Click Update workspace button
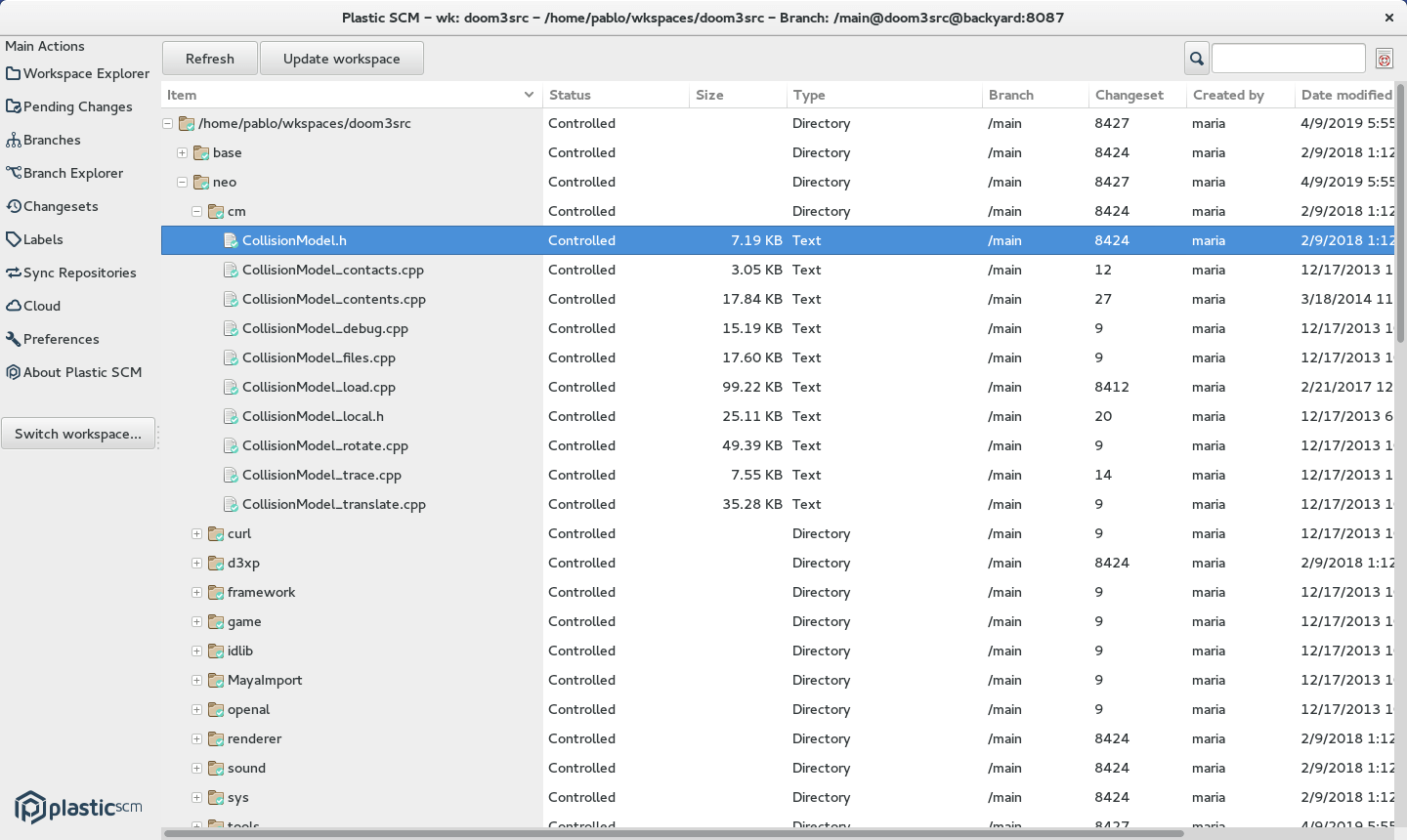This screenshot has width=1407, height=840. click(x=342, y=59)
